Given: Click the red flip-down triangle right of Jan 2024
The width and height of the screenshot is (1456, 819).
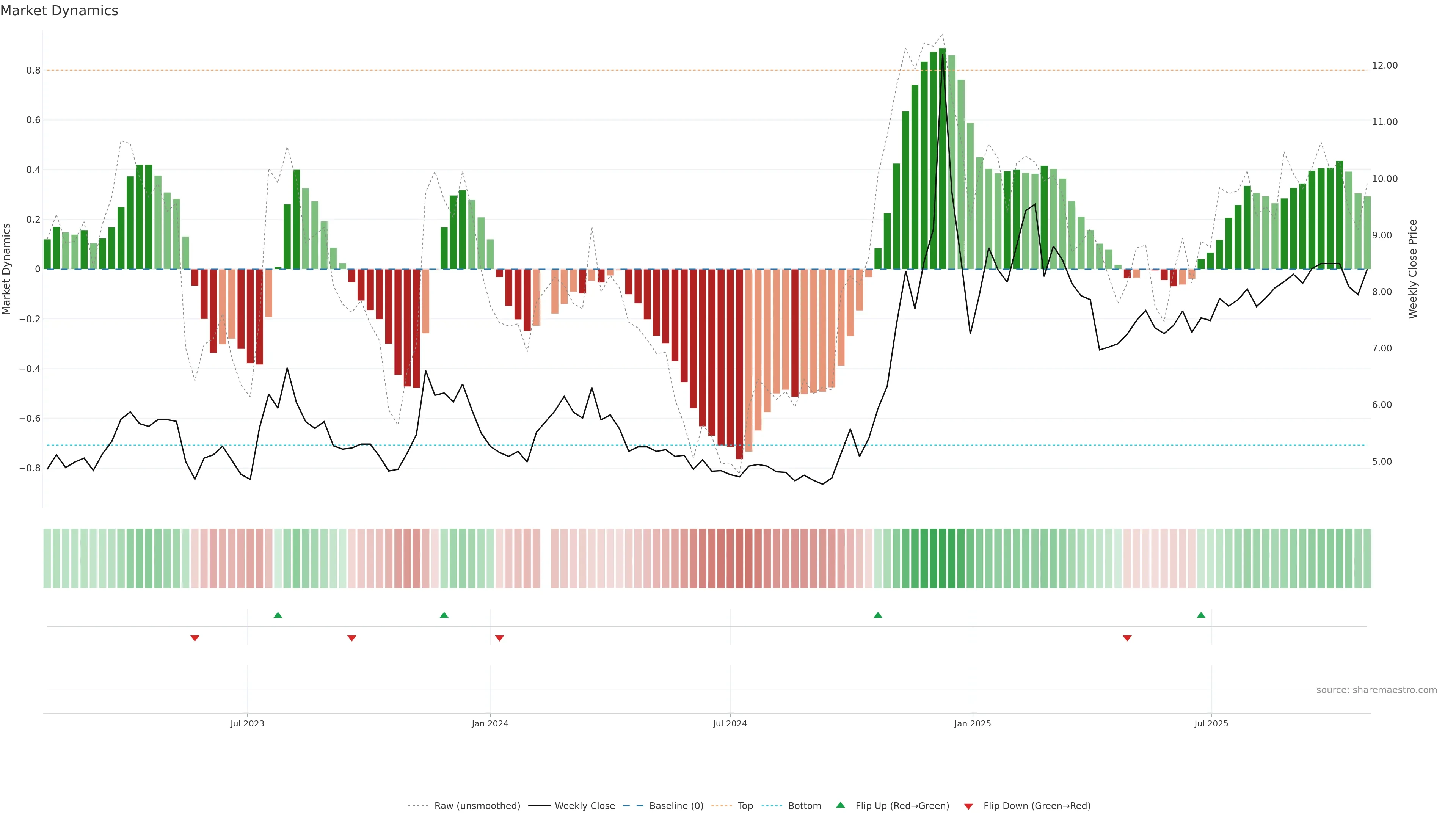Looking at the screenshot, I should pos(499,638).
